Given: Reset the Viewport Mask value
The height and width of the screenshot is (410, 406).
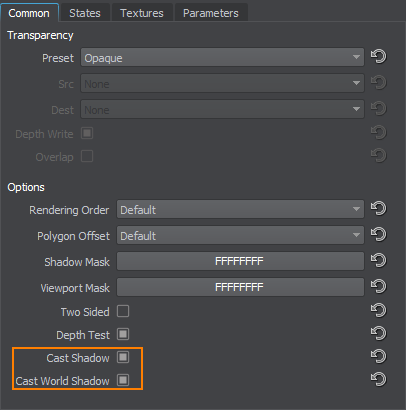Looking at the screenshot, I should pos(378,287).
